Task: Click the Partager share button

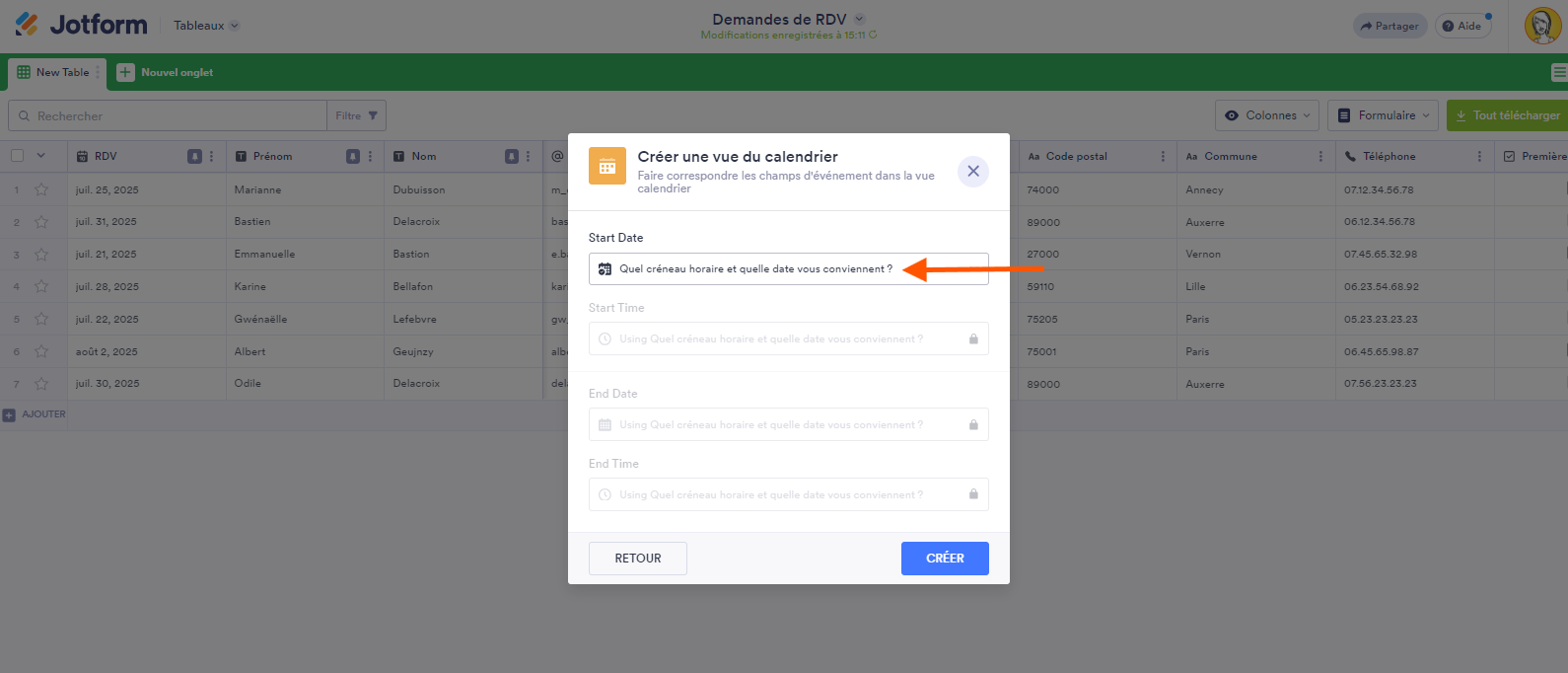Action: pos(1390,27)
